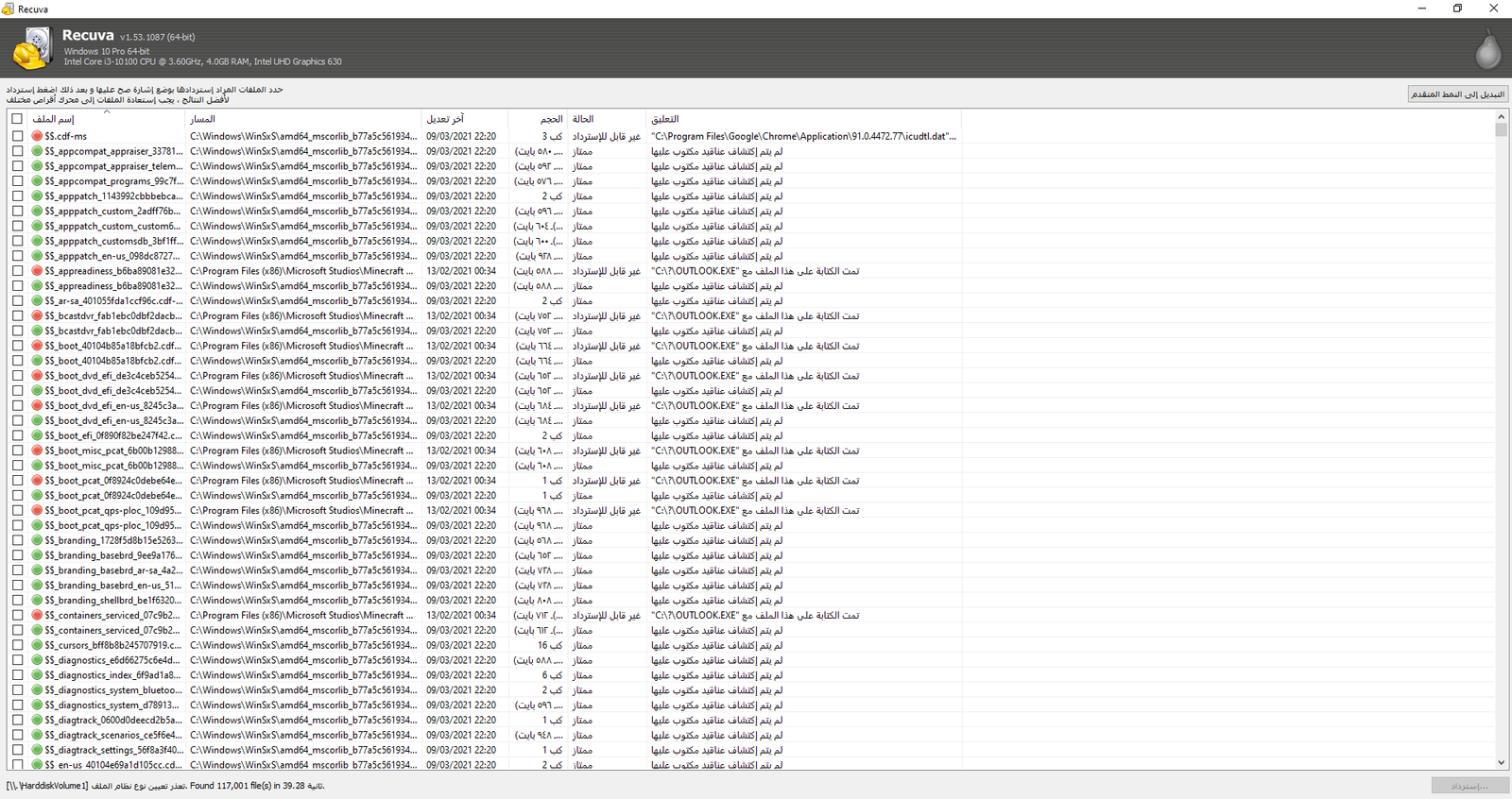
Task: Click green status dot of $$_branding_1728f5d8b15e5263
Action: [x=38, y=540]
